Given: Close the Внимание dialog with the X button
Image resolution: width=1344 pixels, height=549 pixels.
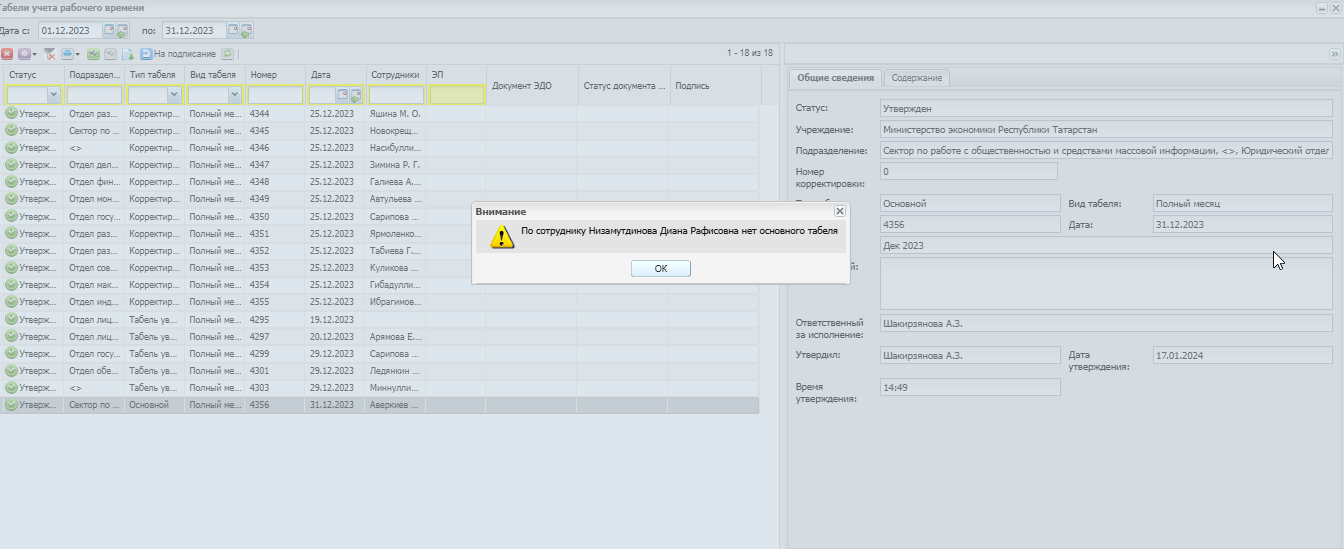Looking at the screenshot, I should [840, 211].
